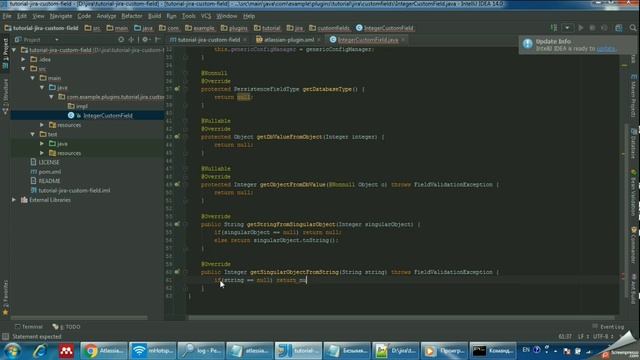Image resolution: width=640 pixels, height=360 pixels.
Task: Toggle the Favorites side tool window
Action: [5, 298]
